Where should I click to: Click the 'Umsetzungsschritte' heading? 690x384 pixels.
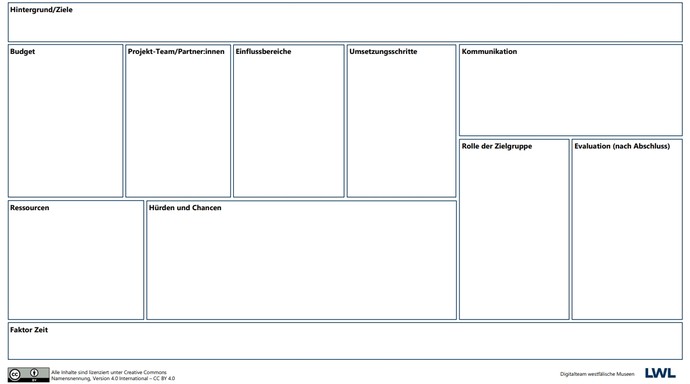pos(383,51)
